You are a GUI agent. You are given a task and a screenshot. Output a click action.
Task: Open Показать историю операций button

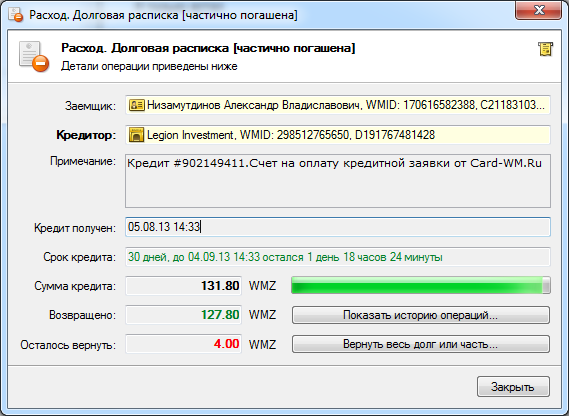(421, 315)
